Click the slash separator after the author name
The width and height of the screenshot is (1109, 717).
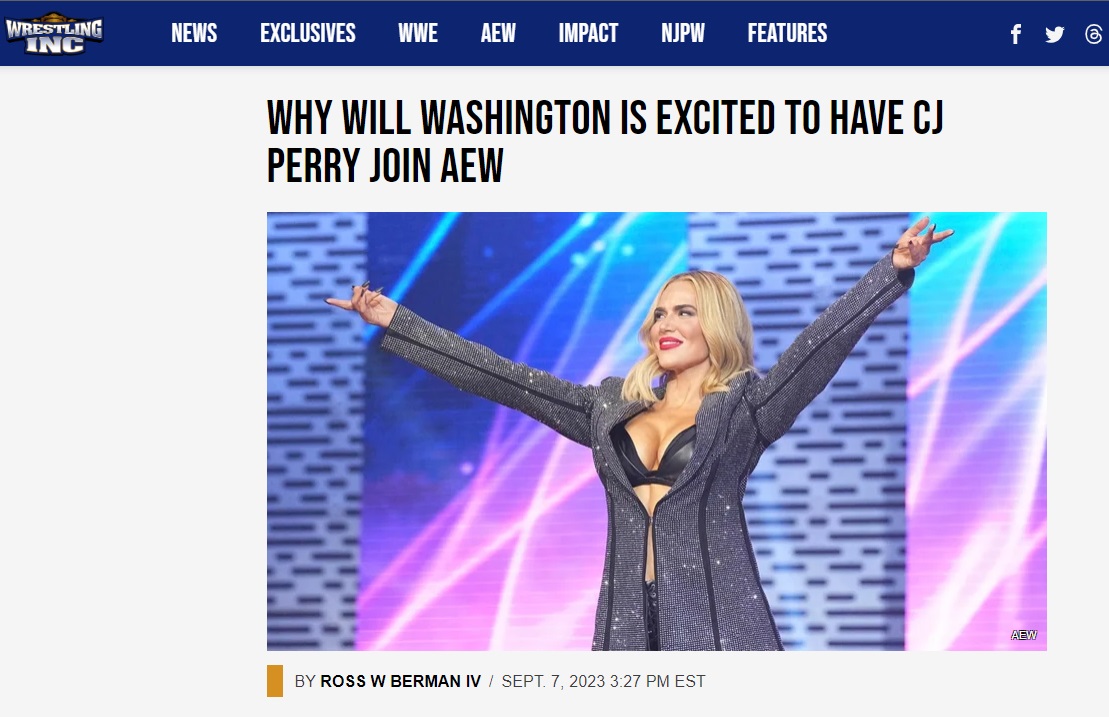point(491,681)
